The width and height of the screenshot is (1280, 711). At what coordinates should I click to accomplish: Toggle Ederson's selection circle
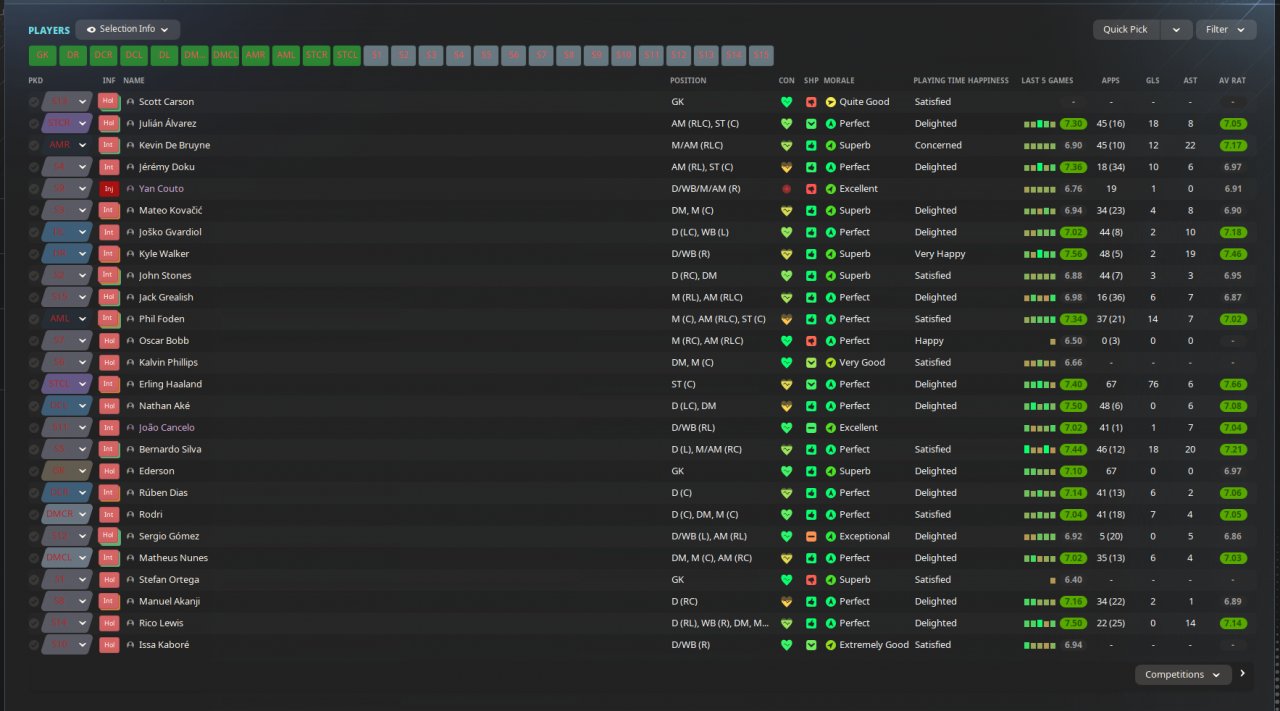coord(34,471)
